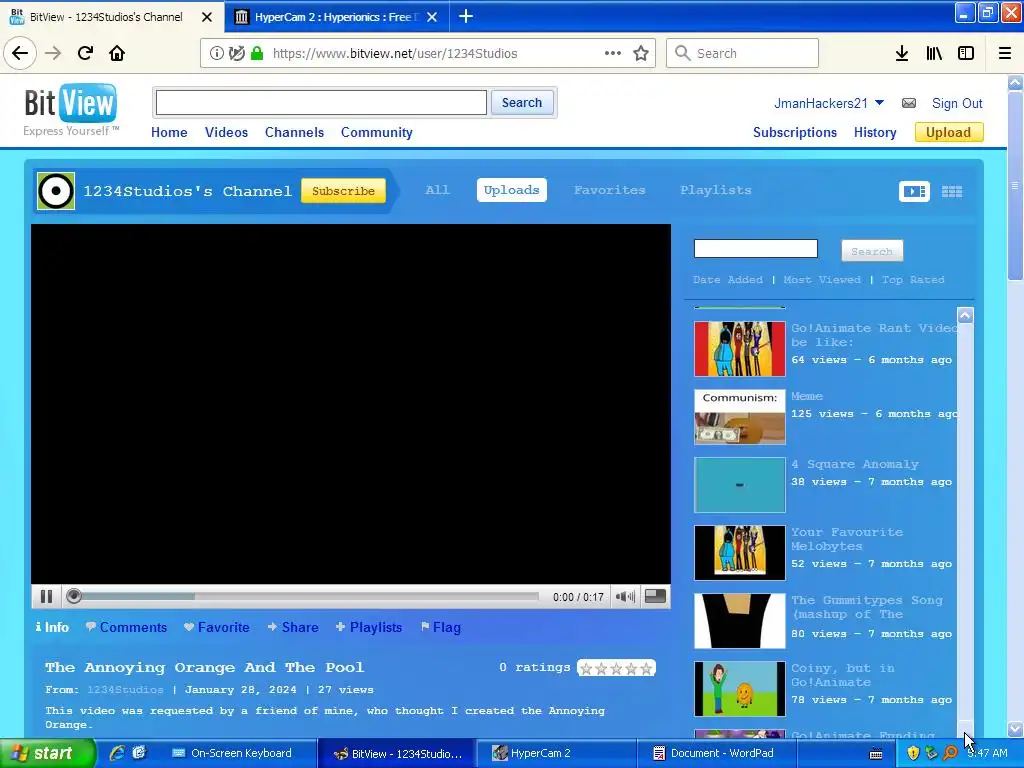1024x768 pixels.
Task: Switch to grid view layout icon
Action: [952, 191]
